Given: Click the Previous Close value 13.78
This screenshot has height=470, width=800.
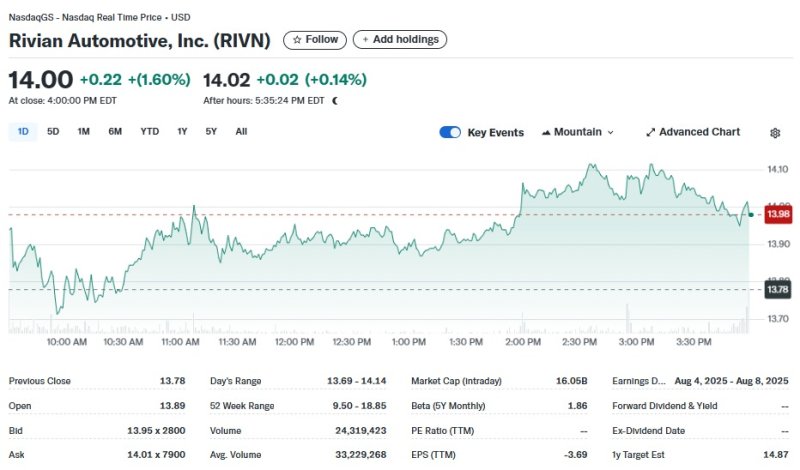Looking at the screenshot, I should pos(172,381).
